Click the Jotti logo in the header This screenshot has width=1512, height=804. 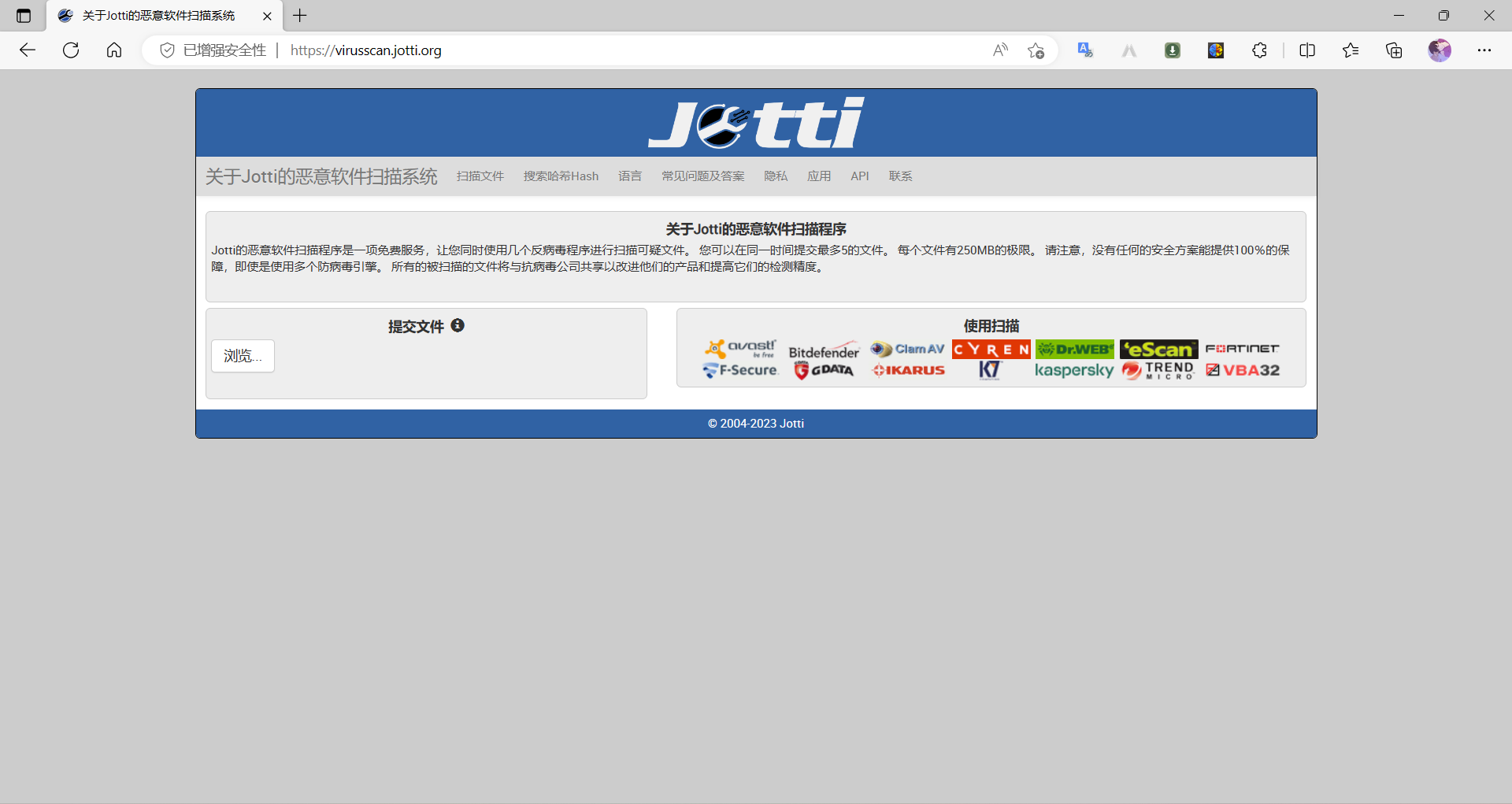click(x=755, y=123)
